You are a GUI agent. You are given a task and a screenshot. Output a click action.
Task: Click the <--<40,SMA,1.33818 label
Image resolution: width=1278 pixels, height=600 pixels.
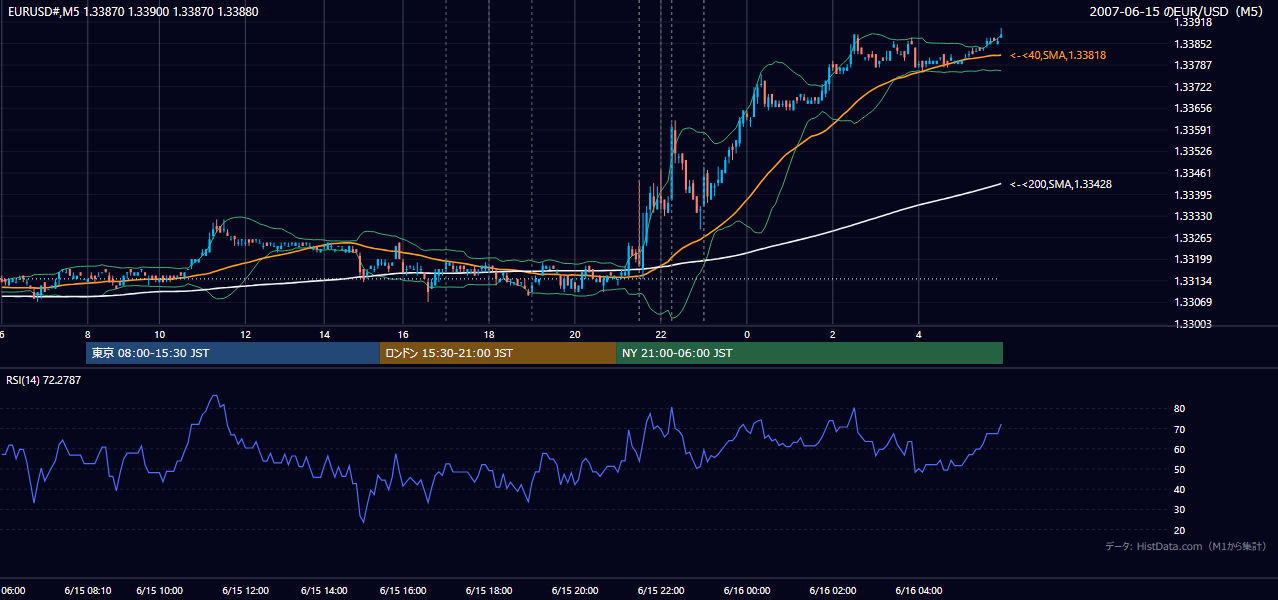[1058, 55]
